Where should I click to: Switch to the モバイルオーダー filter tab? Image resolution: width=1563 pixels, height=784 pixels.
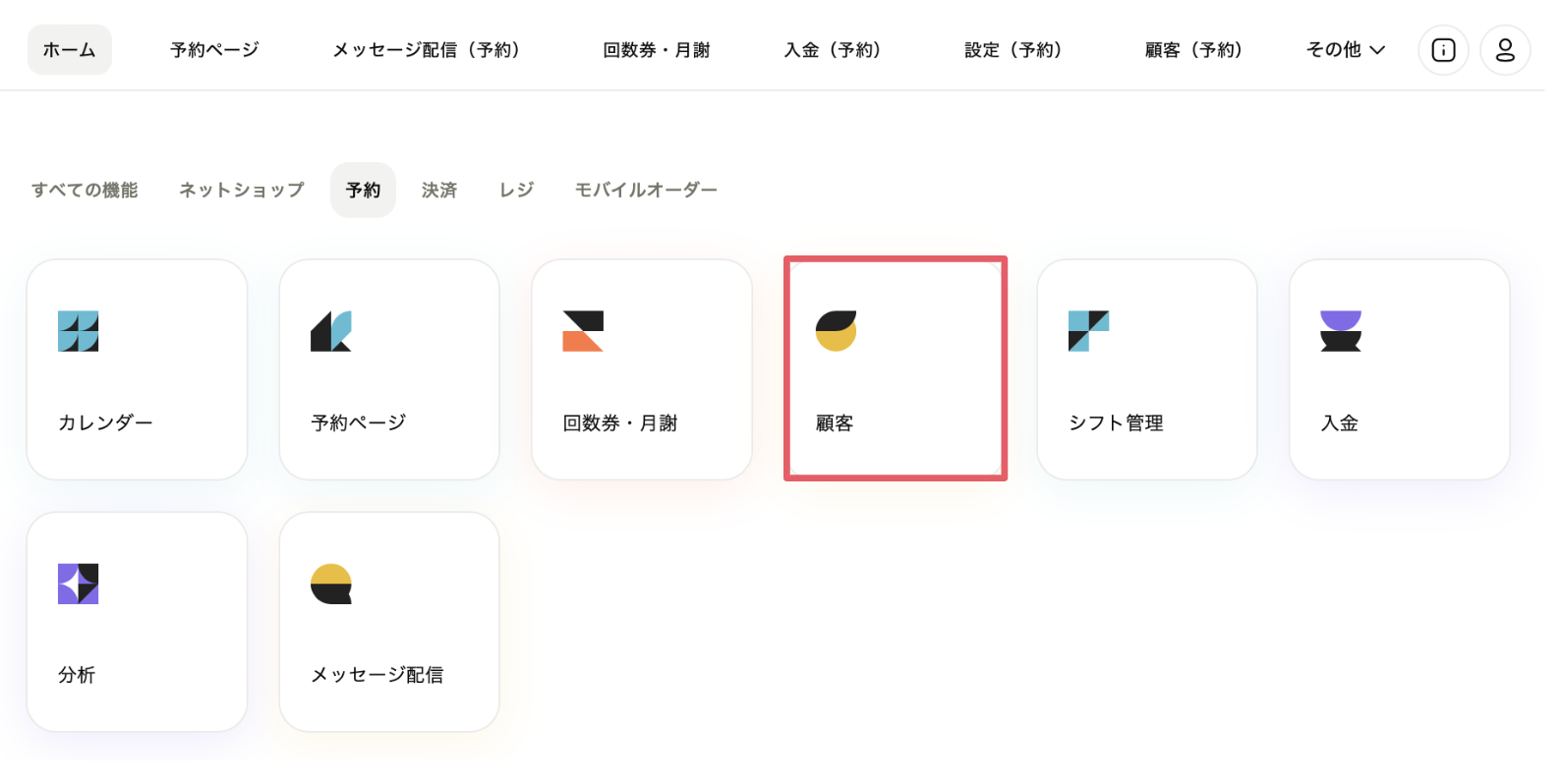[646, 191]
